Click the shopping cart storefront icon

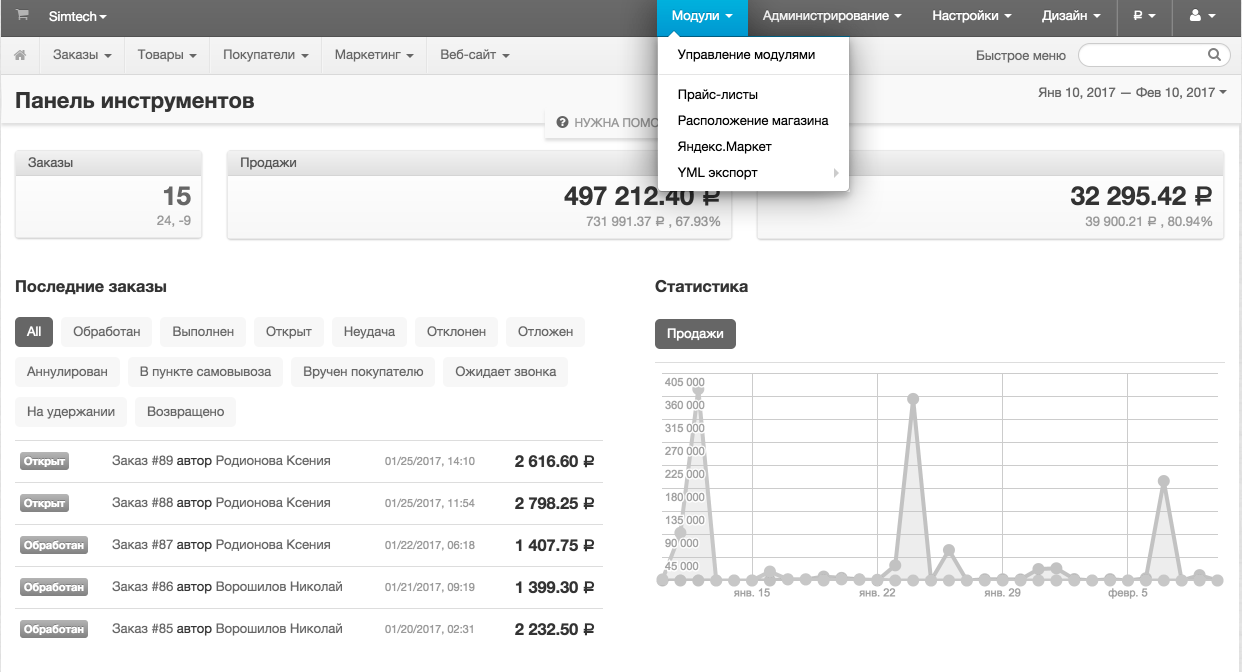pos(23,16)
